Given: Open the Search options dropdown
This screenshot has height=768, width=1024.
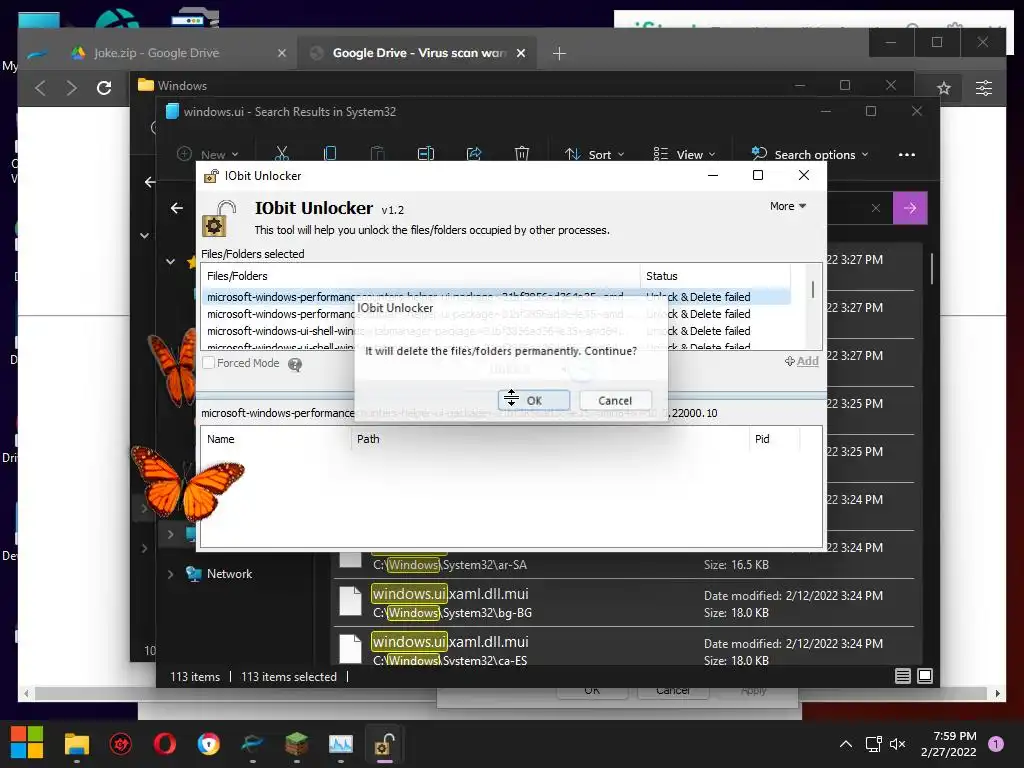Looking at the screenshot, I should [810, 155].
